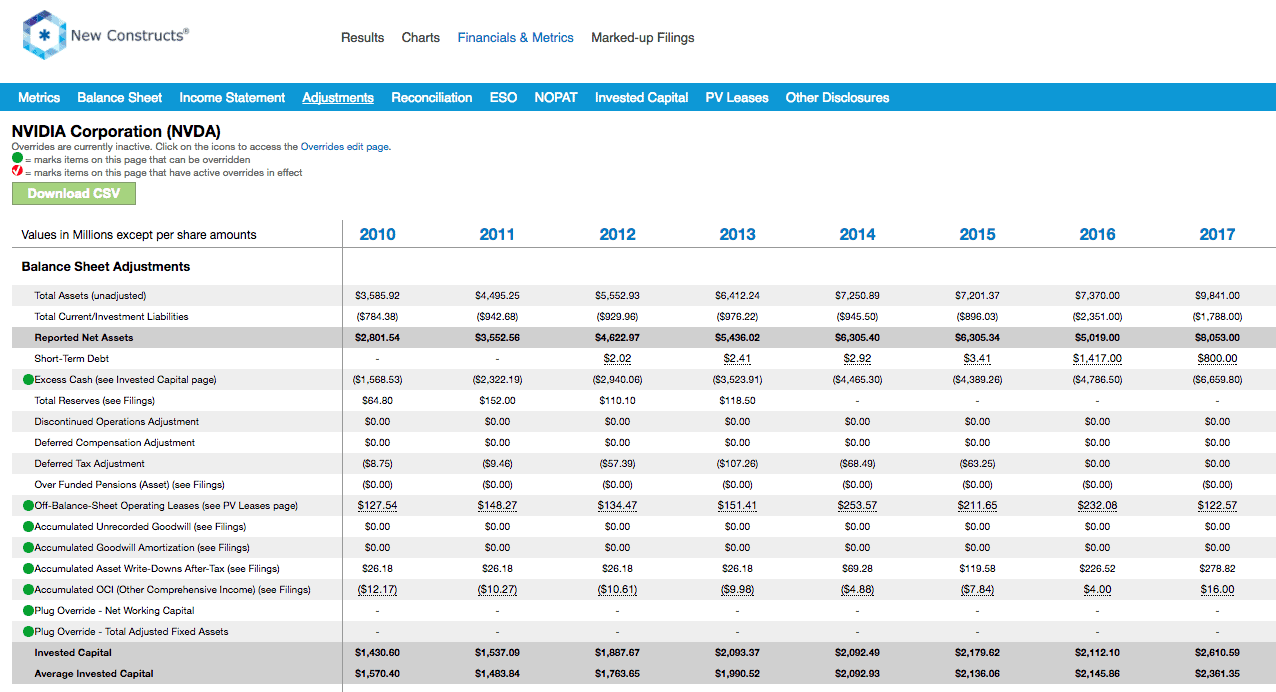Switch to the Metrics tab

pos(39,98)
